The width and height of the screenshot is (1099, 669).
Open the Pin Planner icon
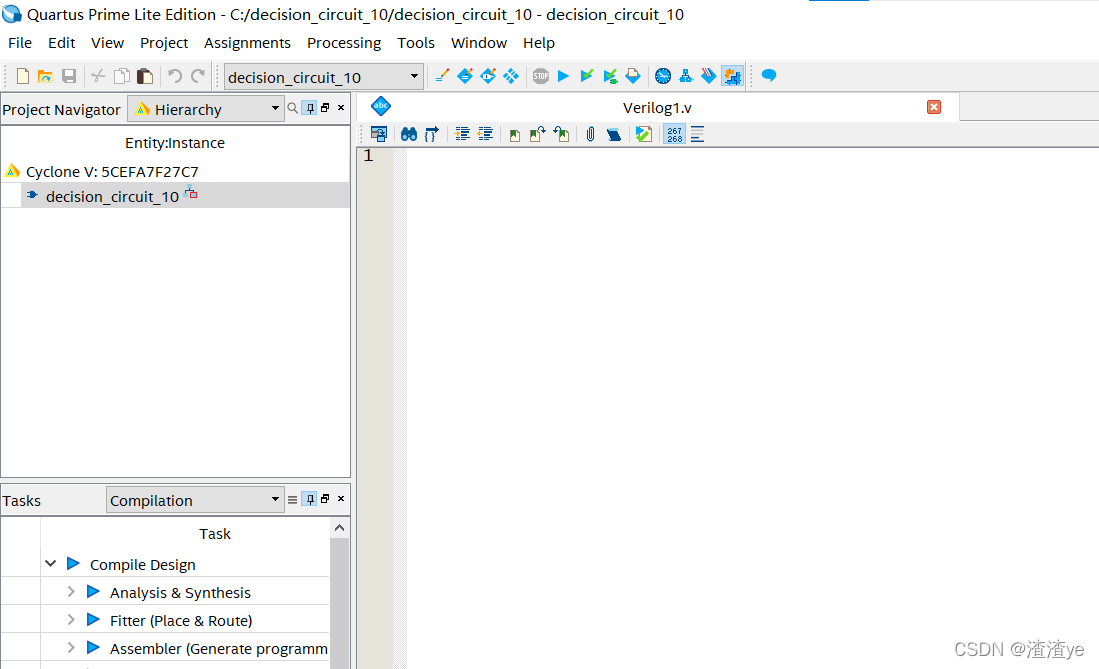tap(465, 76)
